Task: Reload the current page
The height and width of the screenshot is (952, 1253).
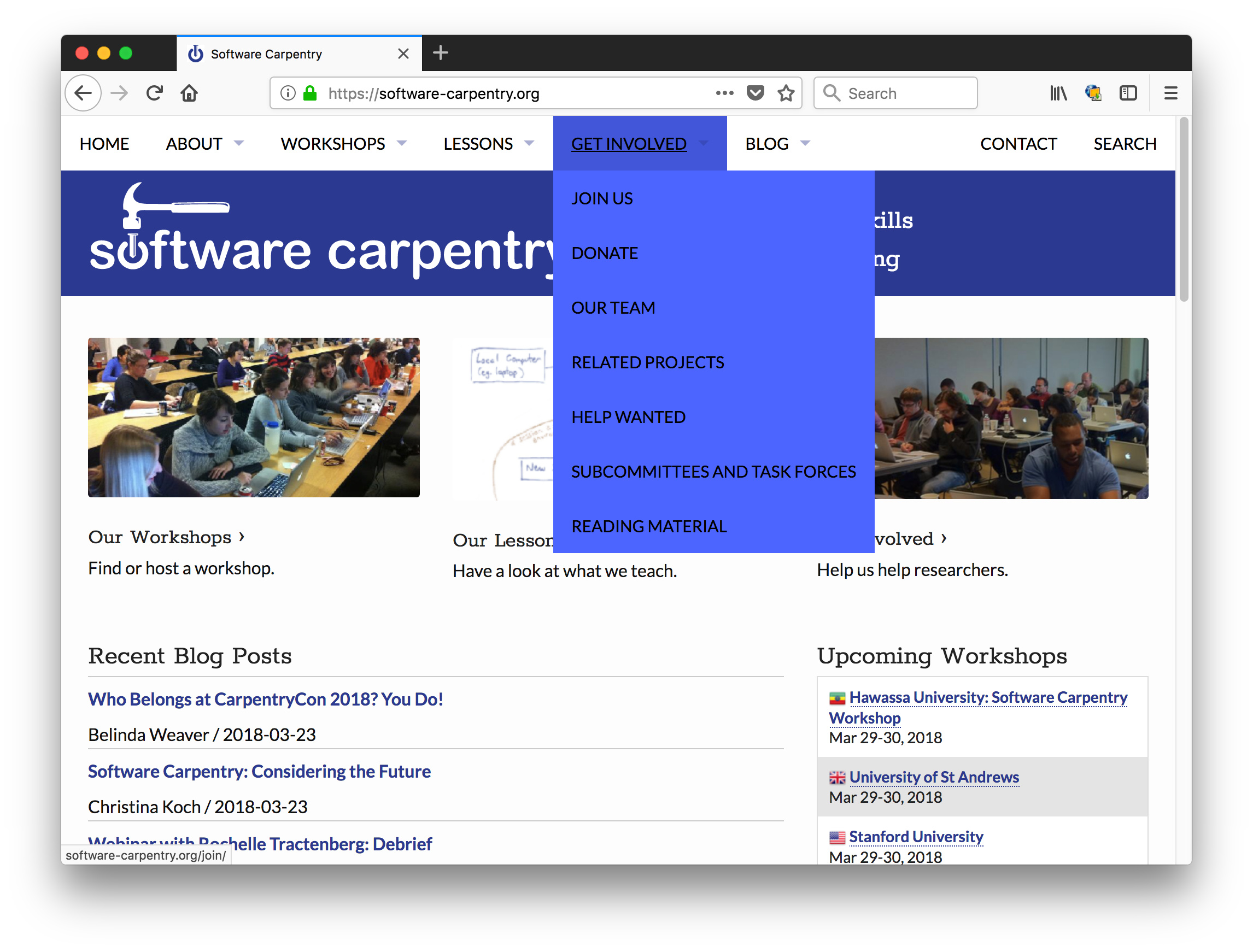Action: point(154,93)
